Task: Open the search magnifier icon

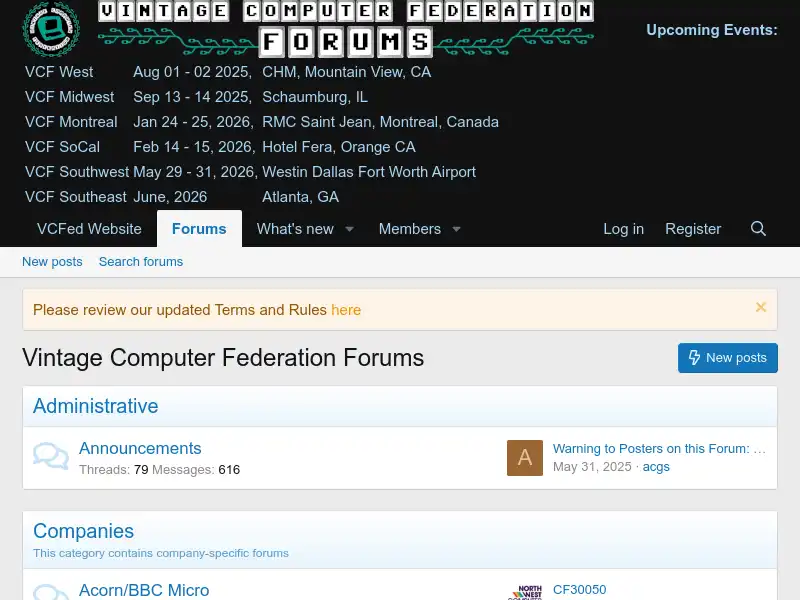Action: (x=758, y=229)
